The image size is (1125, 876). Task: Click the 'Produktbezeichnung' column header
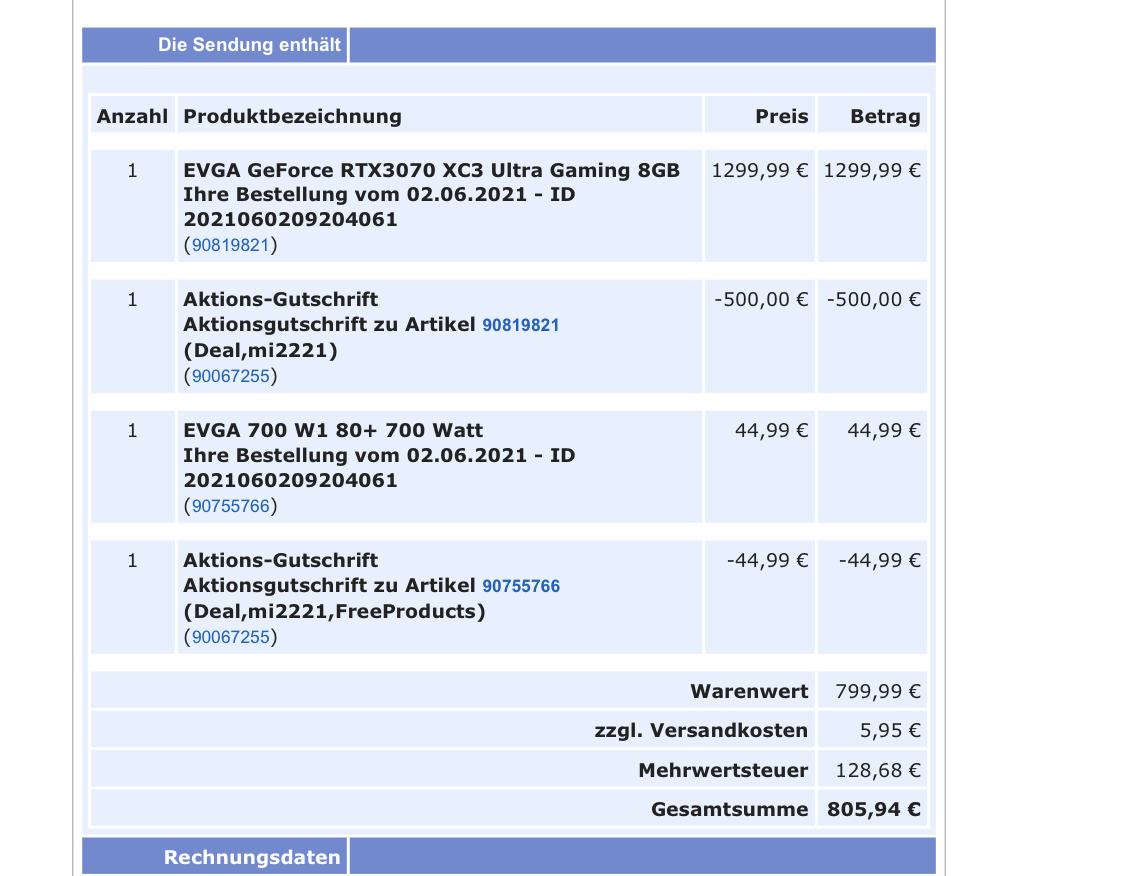point(292,116)
